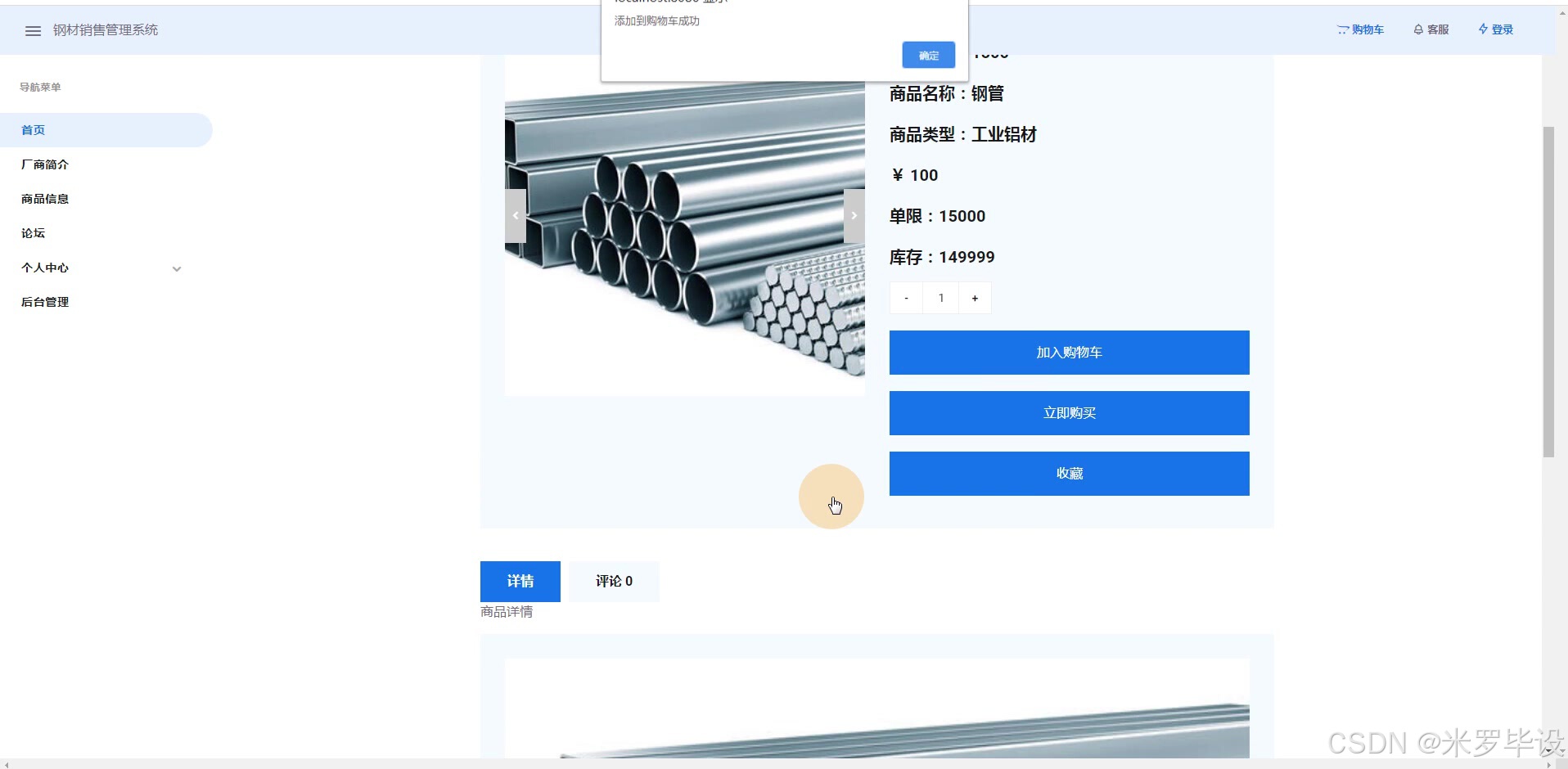Decrease quantity with the - icon
The image size is (1568, 769).
point(906,297)
